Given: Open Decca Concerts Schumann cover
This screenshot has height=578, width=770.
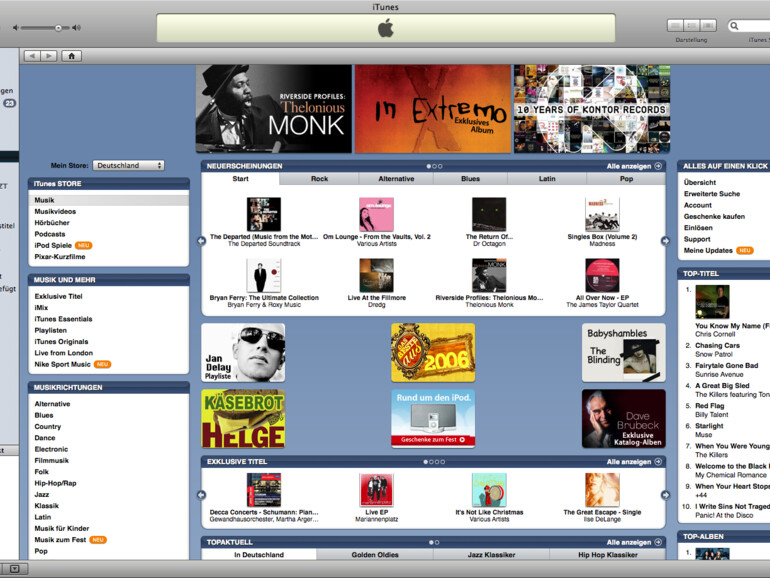Looking at the screenshot, I should coord(264,490).
